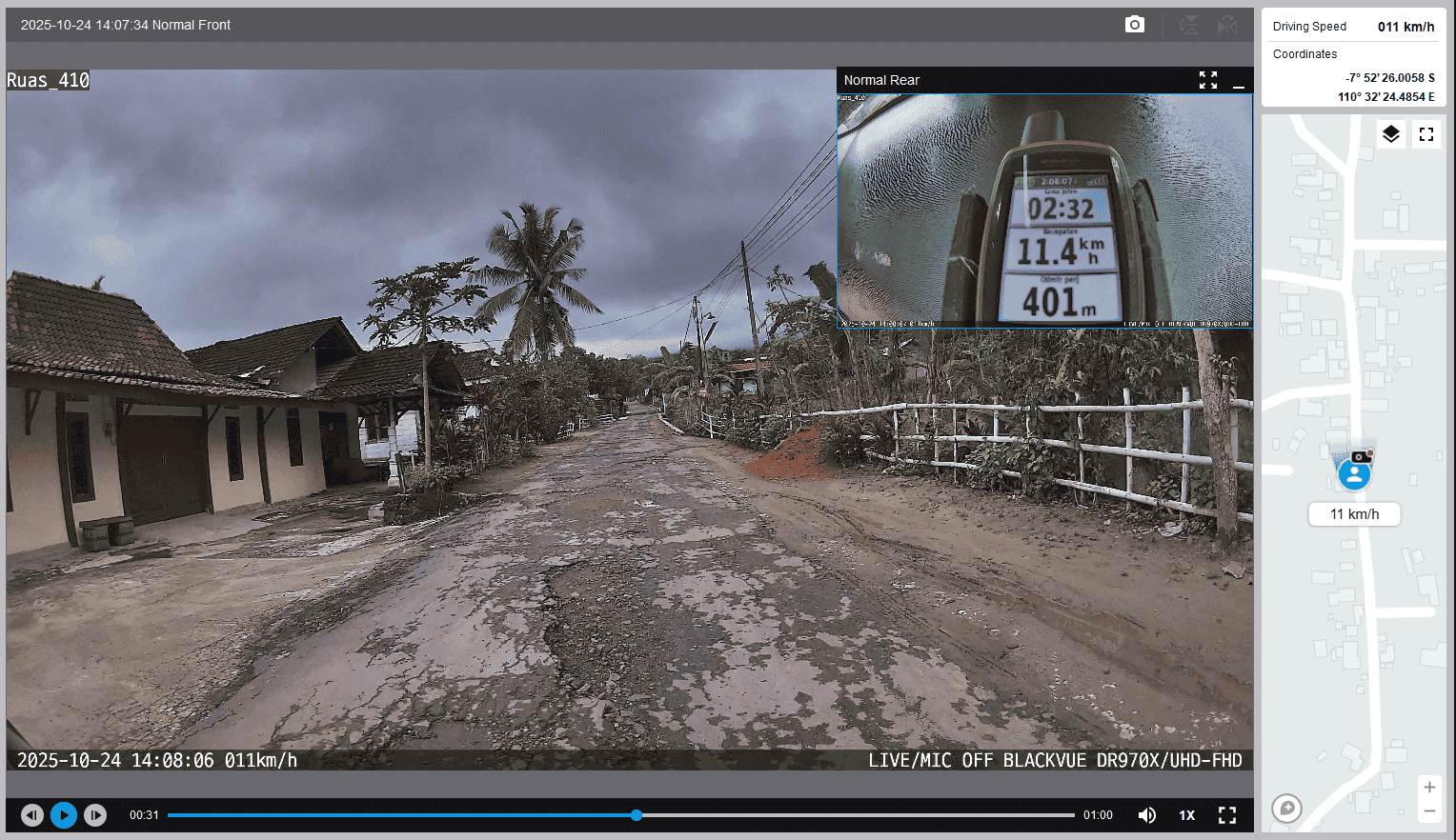Click the vehicle location marker on map
The image size is (1456, 840).
click(1354, 473)
